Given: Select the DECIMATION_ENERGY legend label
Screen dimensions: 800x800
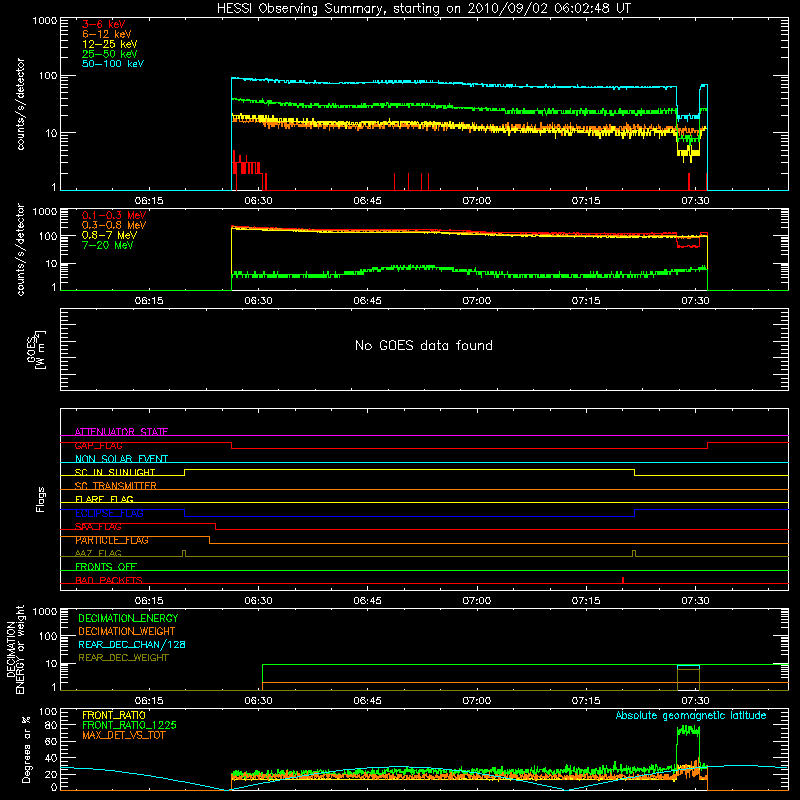Looking at the screenshot, I should (x=128, y=618).
